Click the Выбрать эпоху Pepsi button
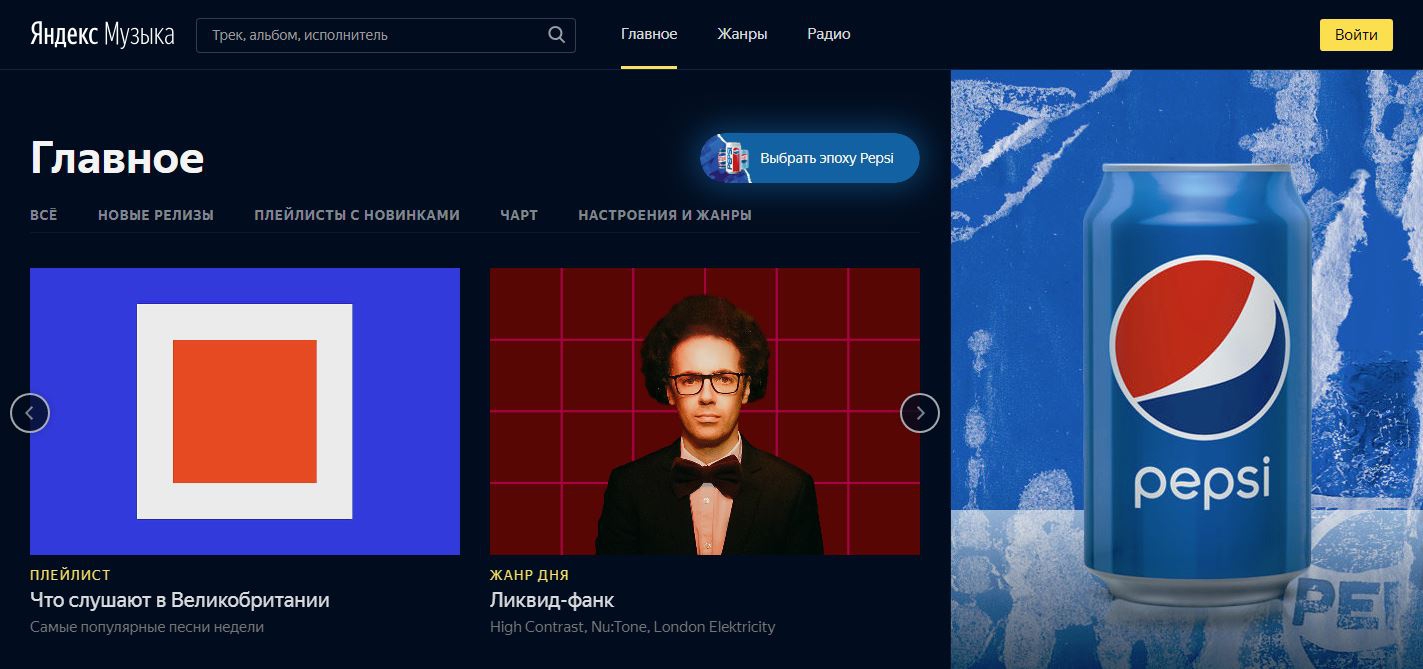Screen dimensions: 1423x669 pyautogui.click(x=810, y=158)
